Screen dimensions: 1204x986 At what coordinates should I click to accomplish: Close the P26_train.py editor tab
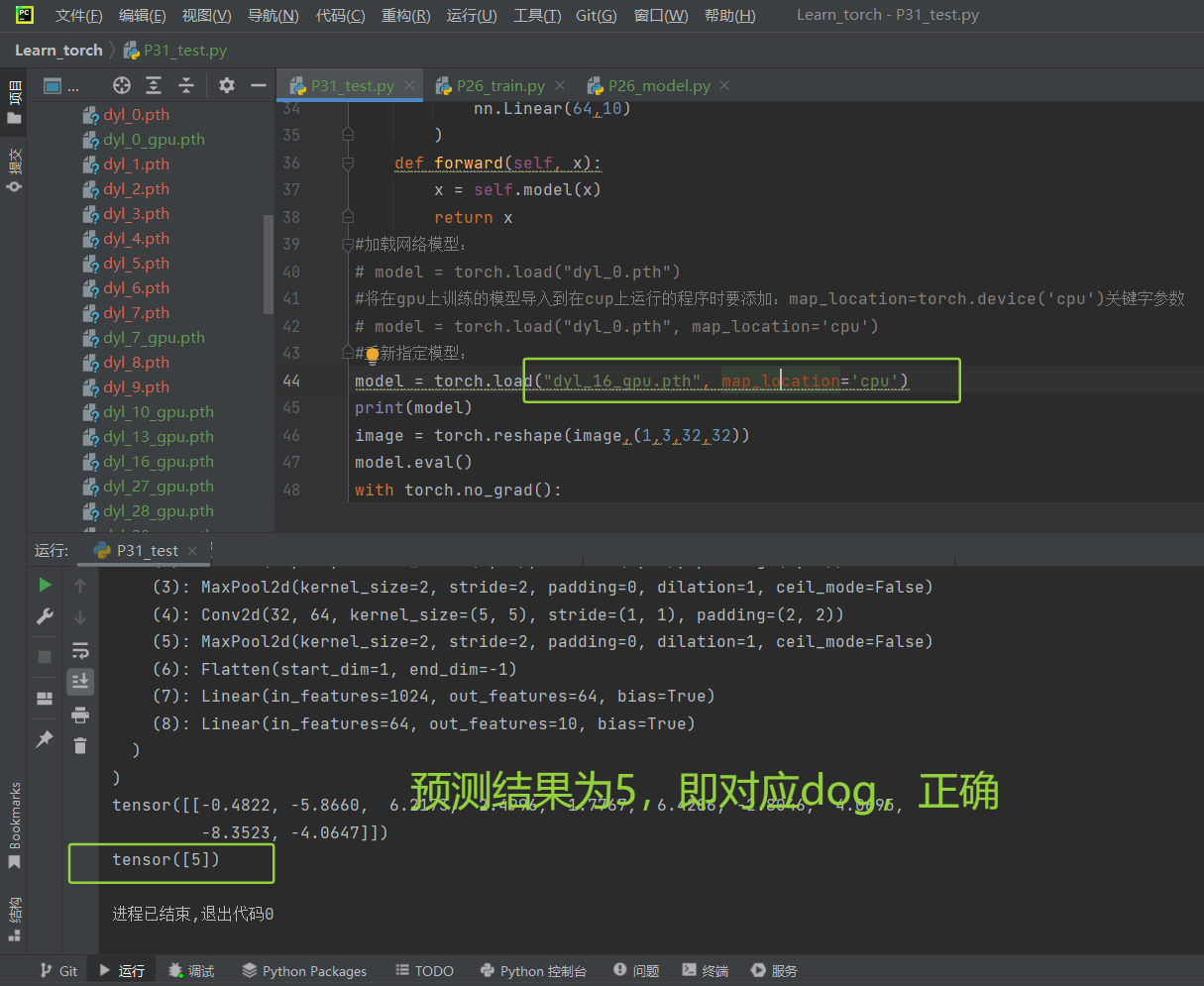pos(560,86)
